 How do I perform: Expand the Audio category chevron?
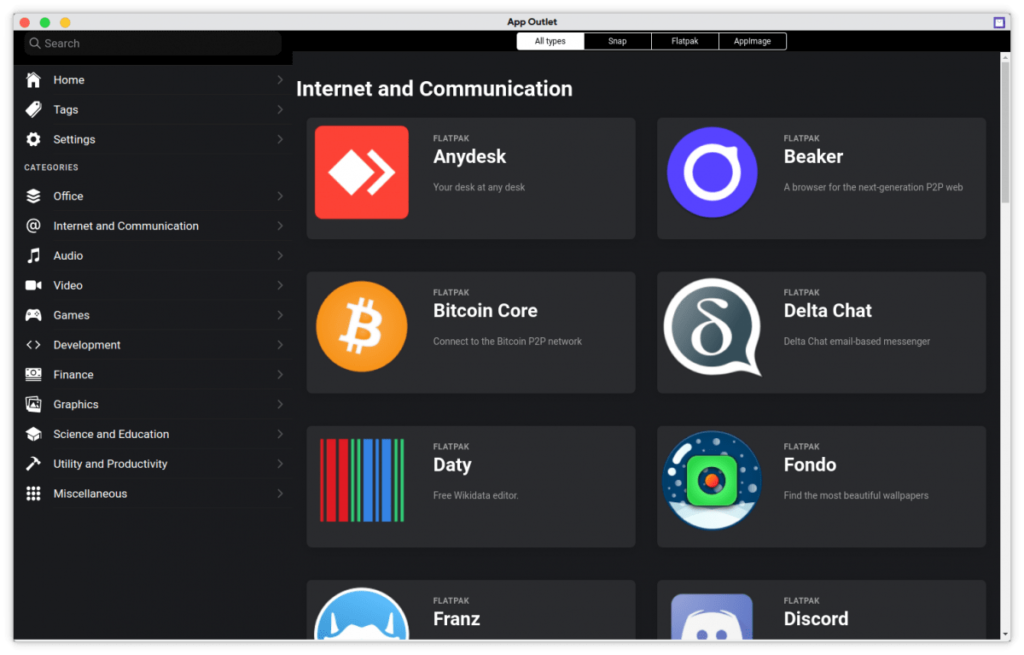280,255
